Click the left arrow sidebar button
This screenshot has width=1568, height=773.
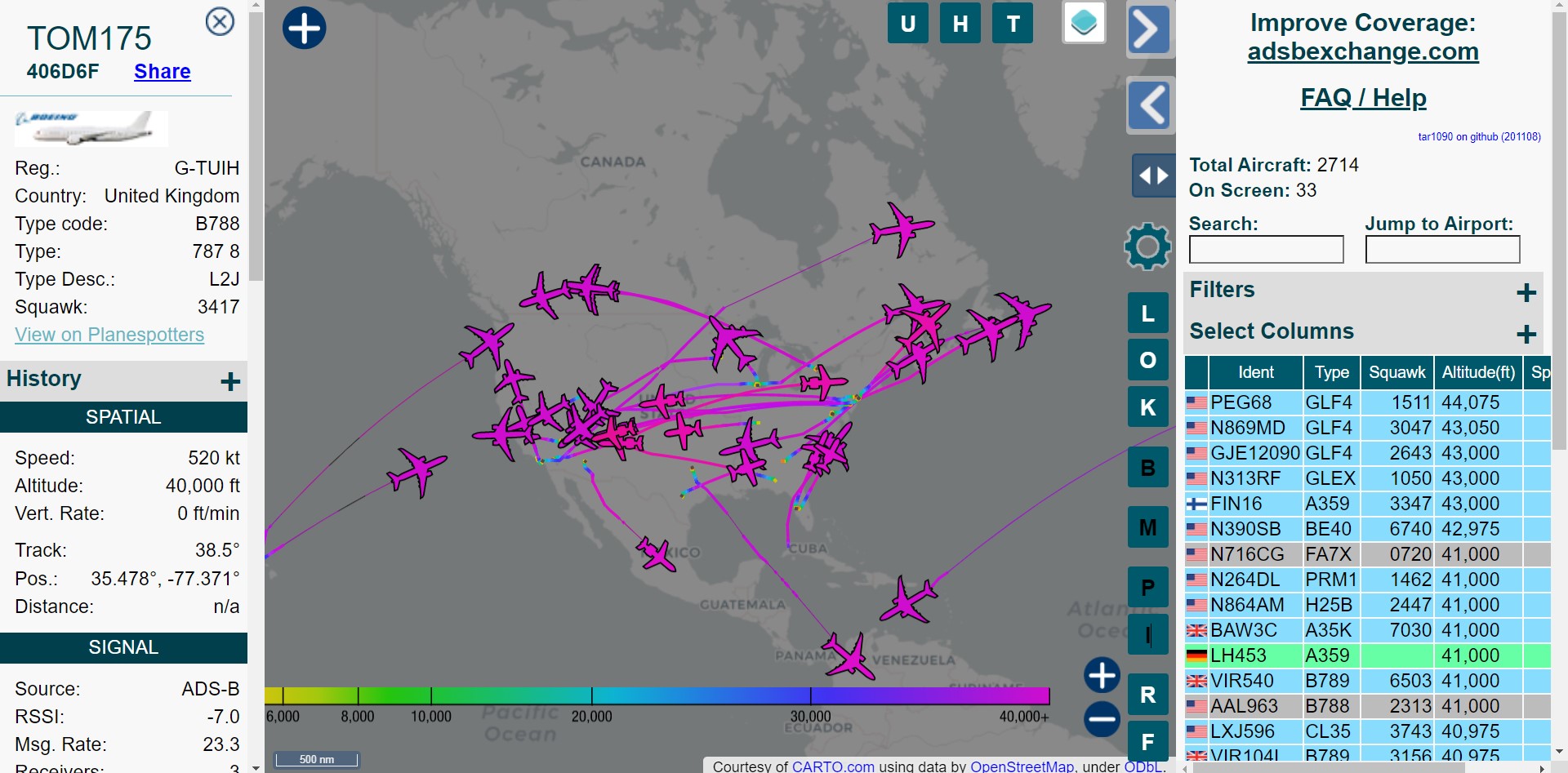point(1151,105)
